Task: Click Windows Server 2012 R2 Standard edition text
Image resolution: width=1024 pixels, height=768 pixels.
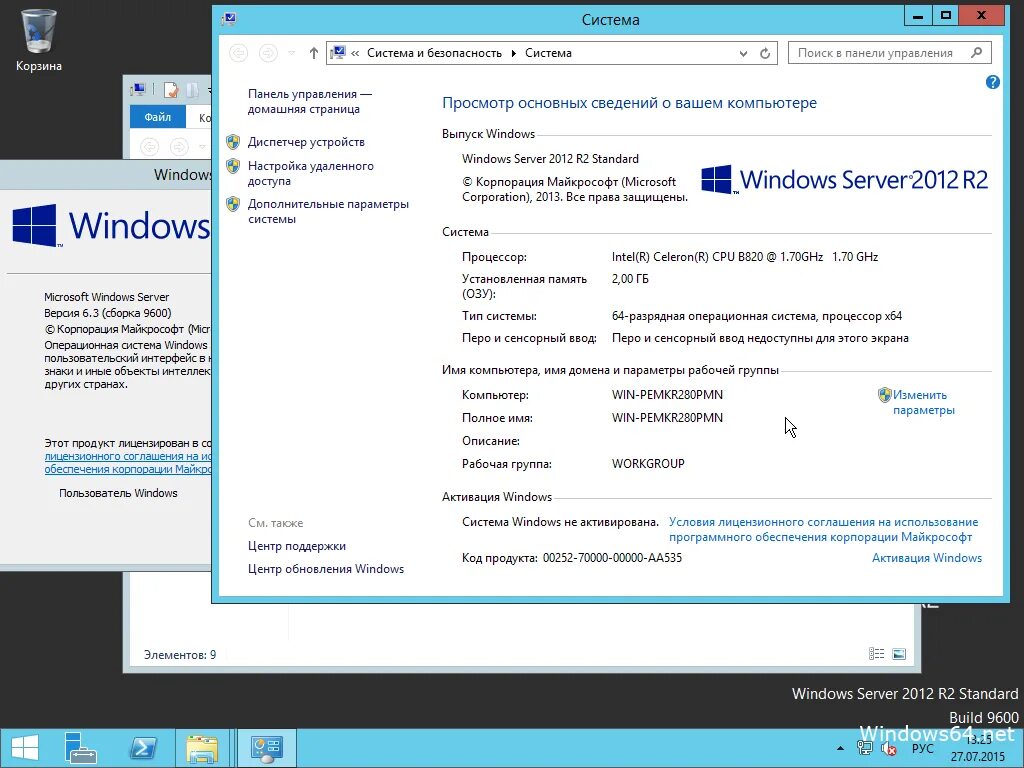Action: [x=551, y=159]
